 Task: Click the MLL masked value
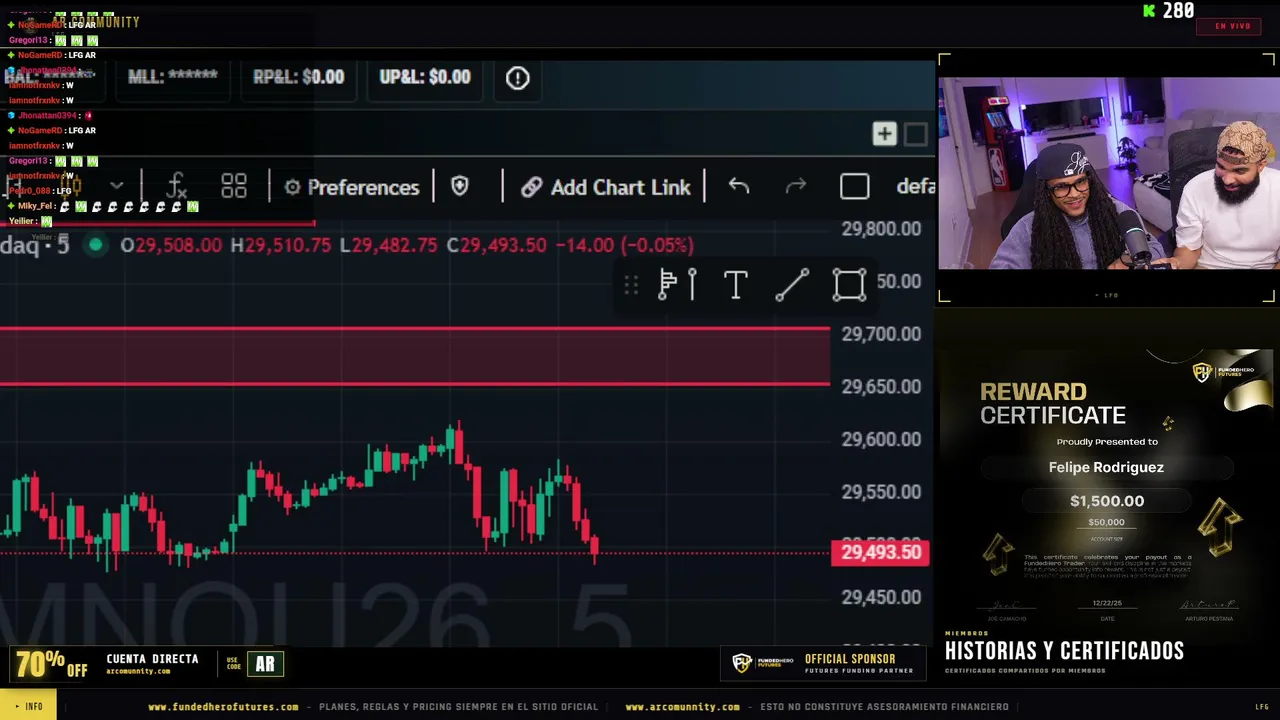(173, 77)
